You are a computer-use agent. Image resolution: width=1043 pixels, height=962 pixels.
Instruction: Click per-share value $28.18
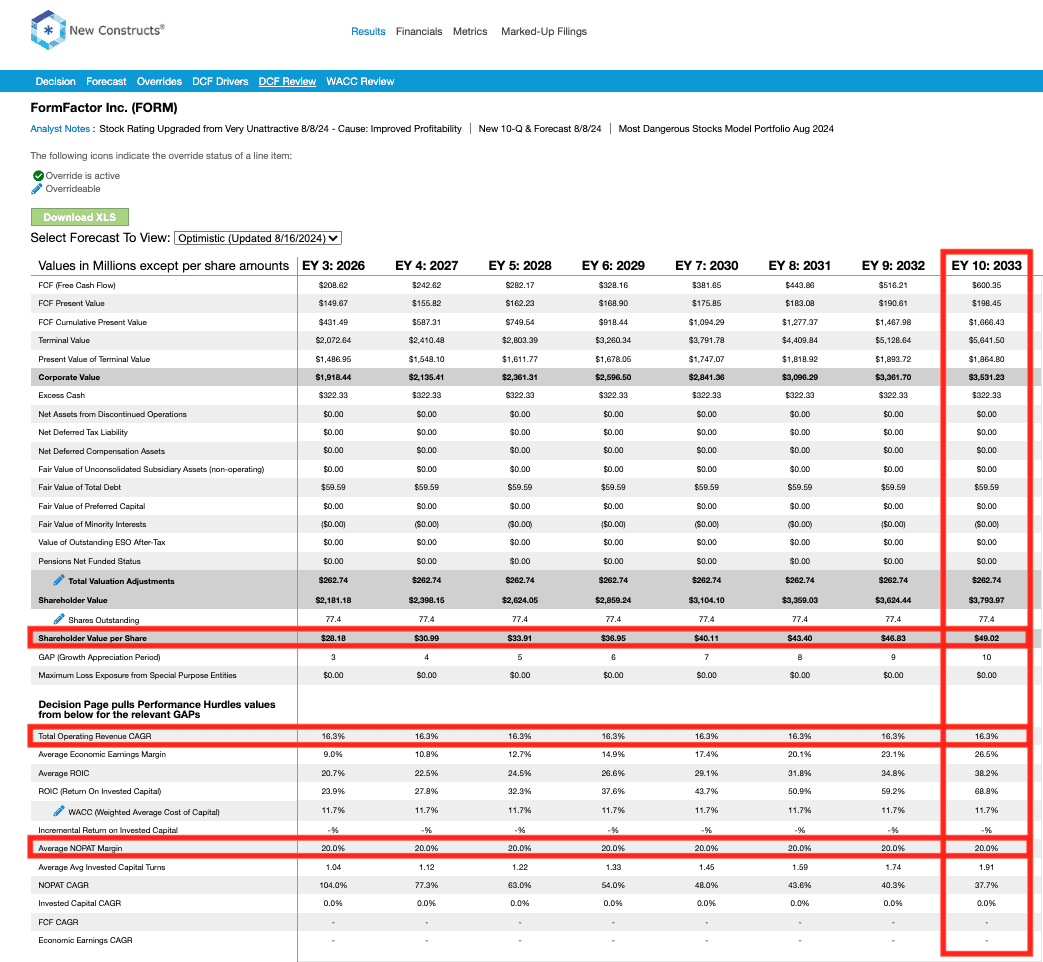(x=333, y=638)
